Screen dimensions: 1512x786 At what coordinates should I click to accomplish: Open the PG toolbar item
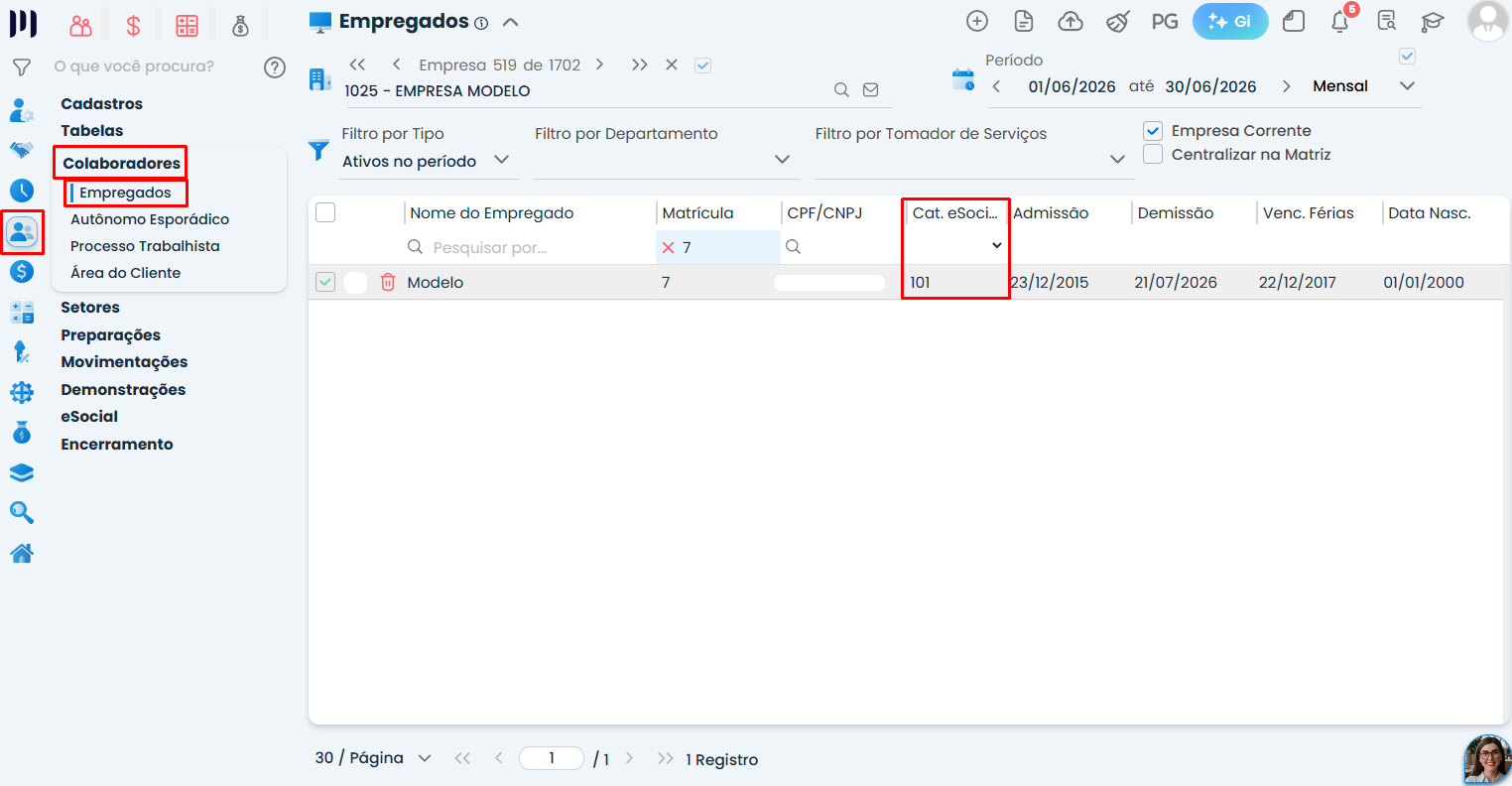click(1165, 22)
